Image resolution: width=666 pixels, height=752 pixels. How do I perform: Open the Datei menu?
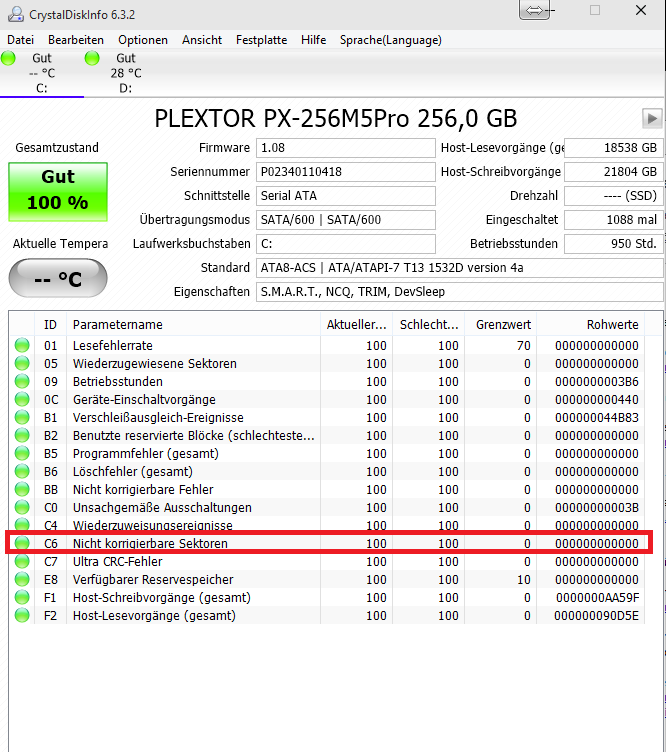(20, 40)
